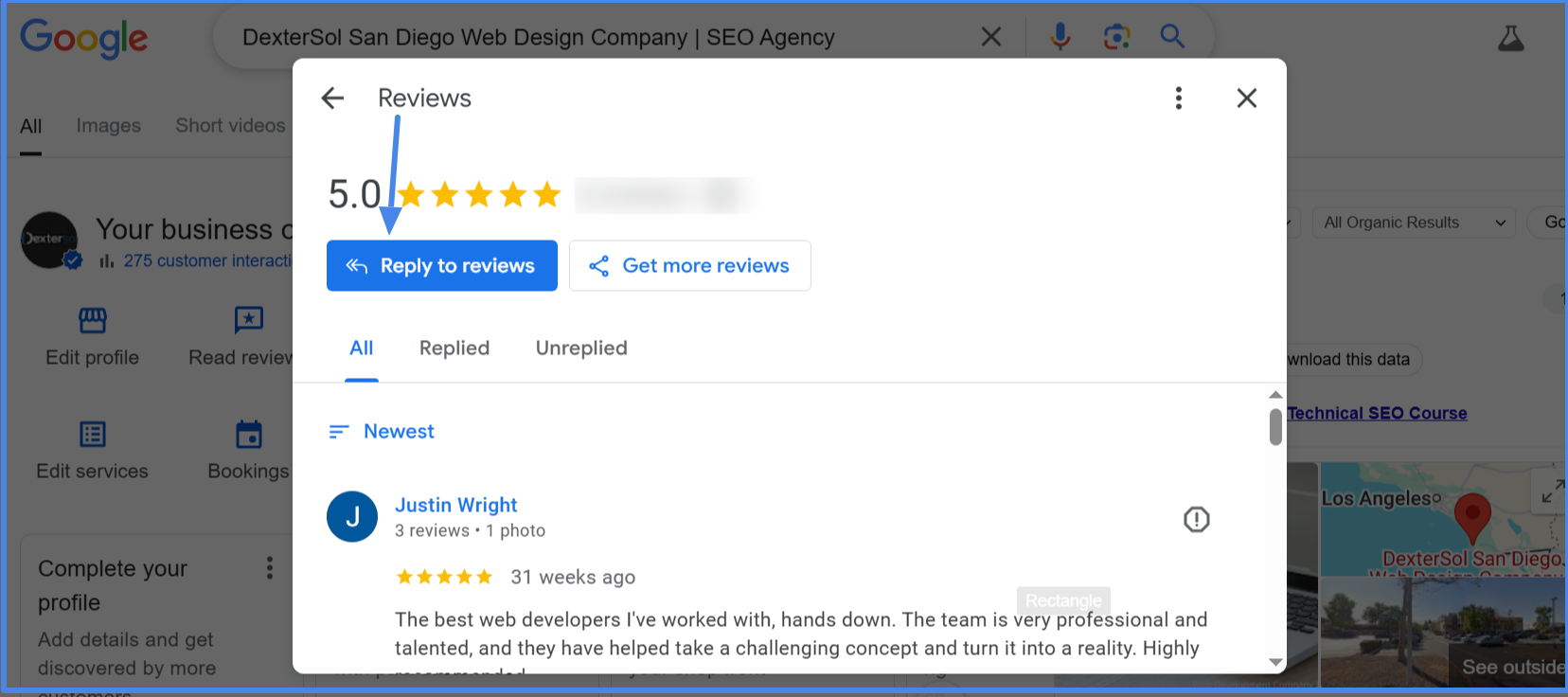Click Justin Wright's J avatar
Image resolution: width=1568 pixels, height=697 pixels.
352,516
